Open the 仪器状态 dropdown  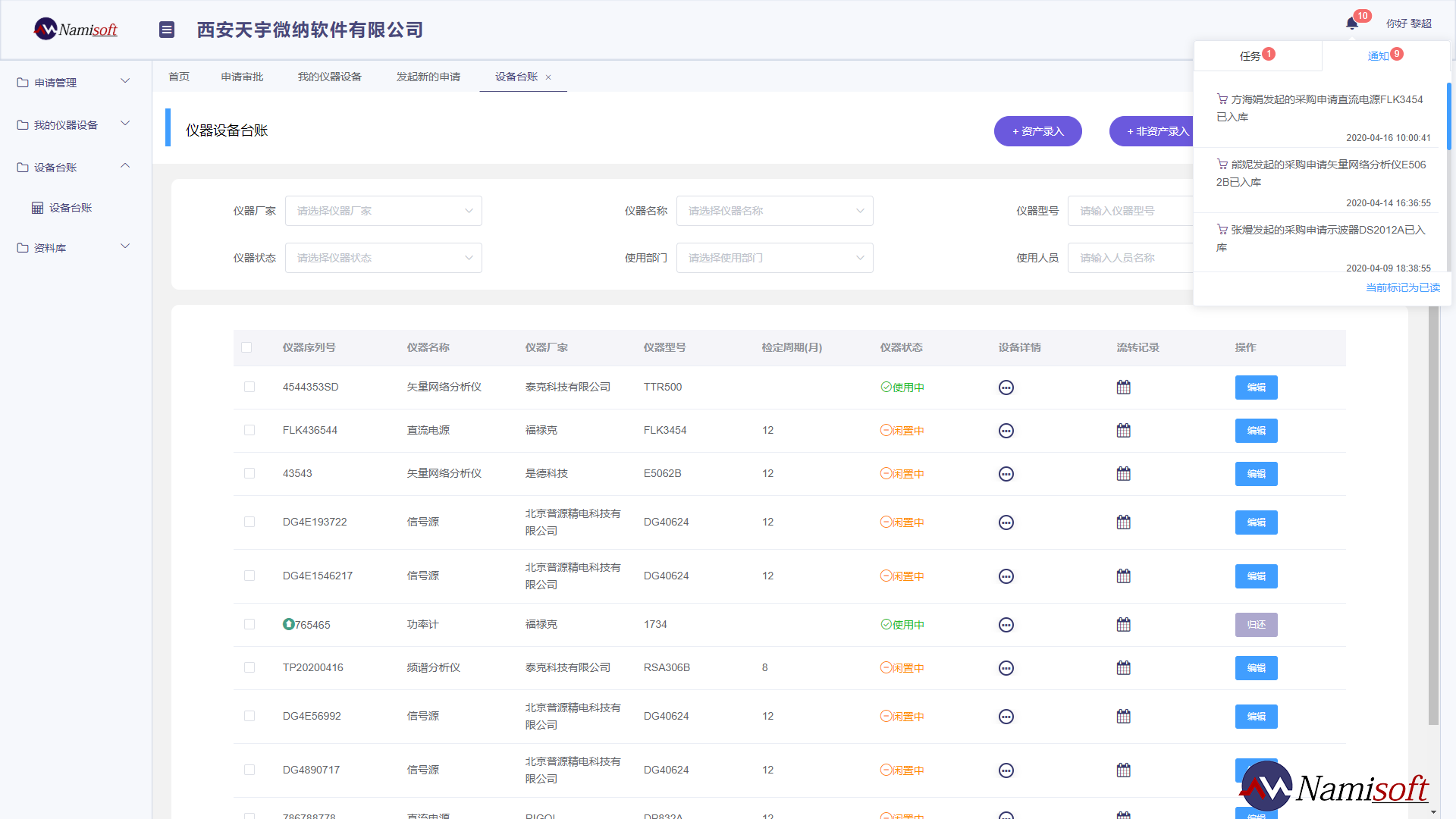pyautogui.click(x=384, y=258)
